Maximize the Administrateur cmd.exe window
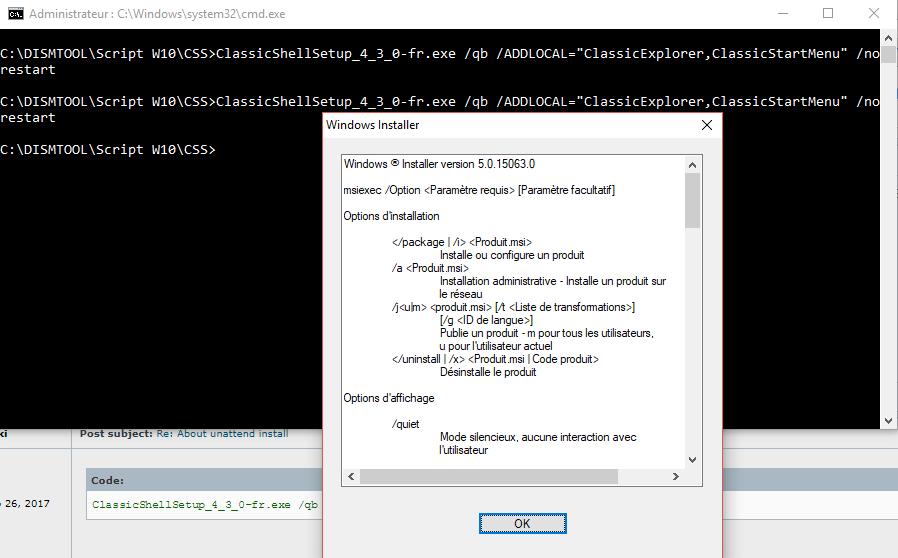The image size is (898, 558). point(828,14)
